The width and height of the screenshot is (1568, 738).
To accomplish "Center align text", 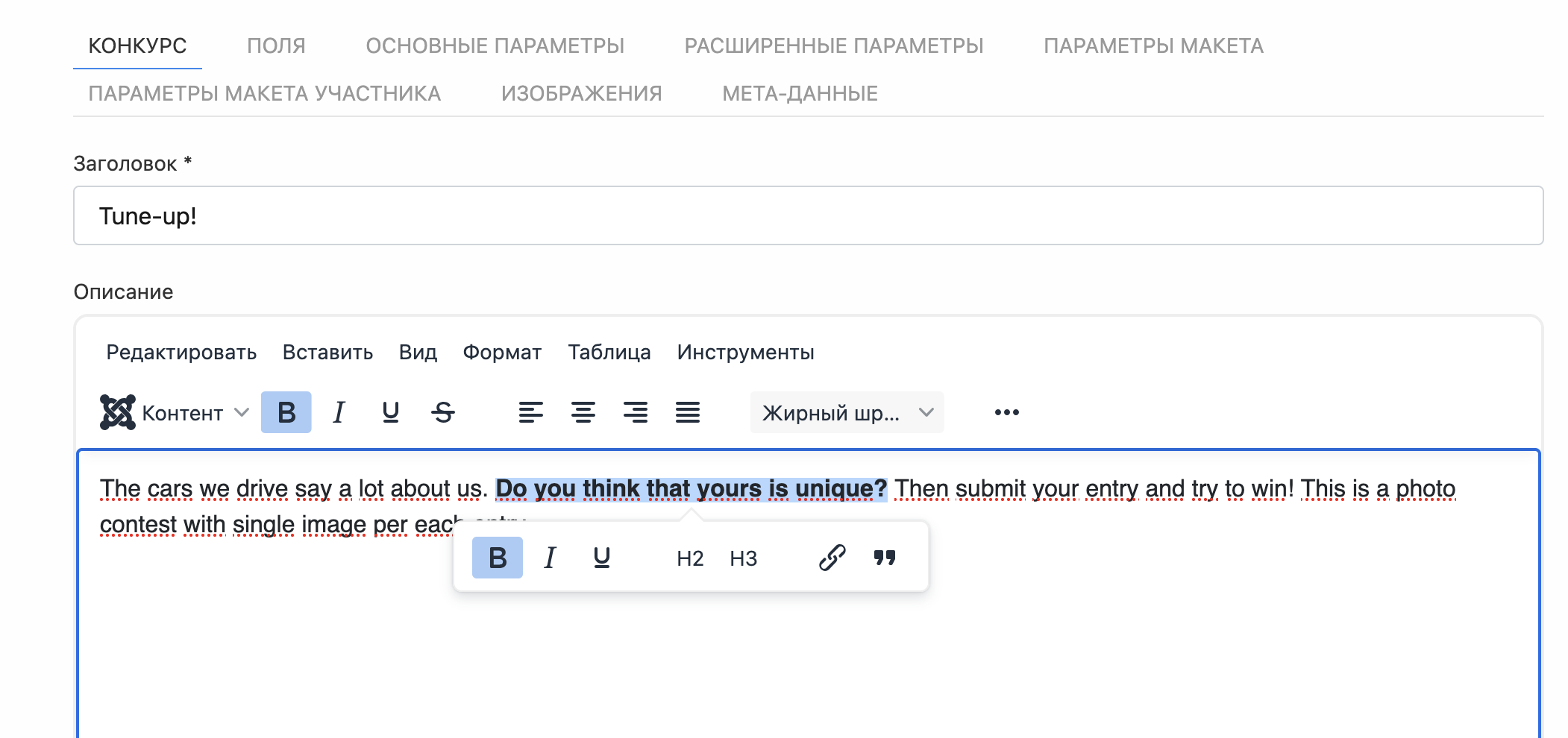I will coord(583,412).
